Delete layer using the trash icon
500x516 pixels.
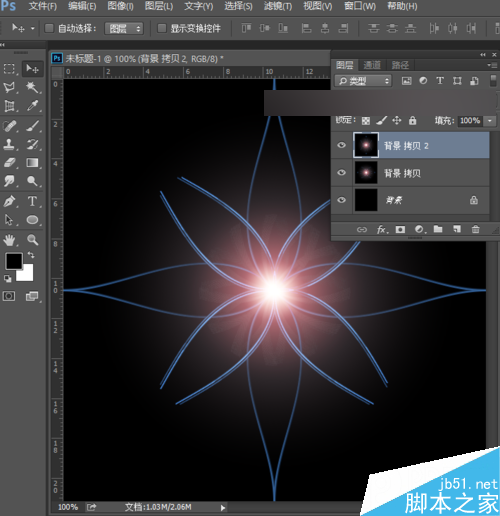pyautogui.click(x=475, y=229)
